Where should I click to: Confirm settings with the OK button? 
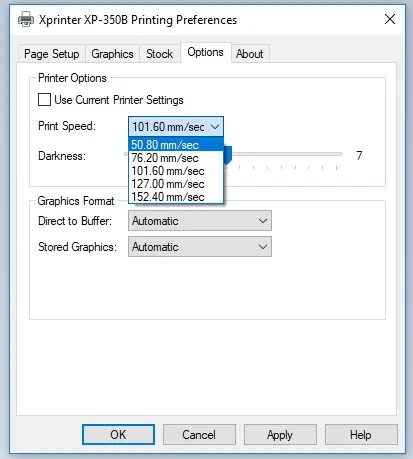(x=118, y=434)
